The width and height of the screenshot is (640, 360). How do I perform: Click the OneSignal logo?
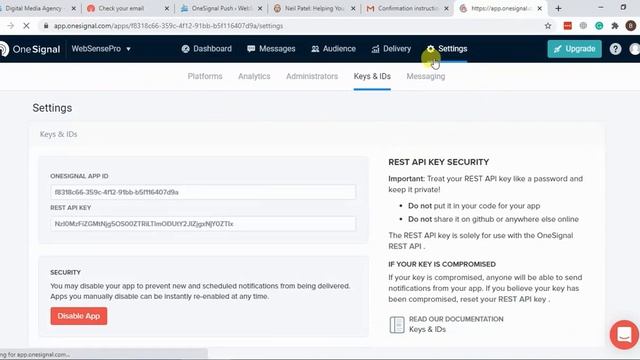[x=30, y=49]
